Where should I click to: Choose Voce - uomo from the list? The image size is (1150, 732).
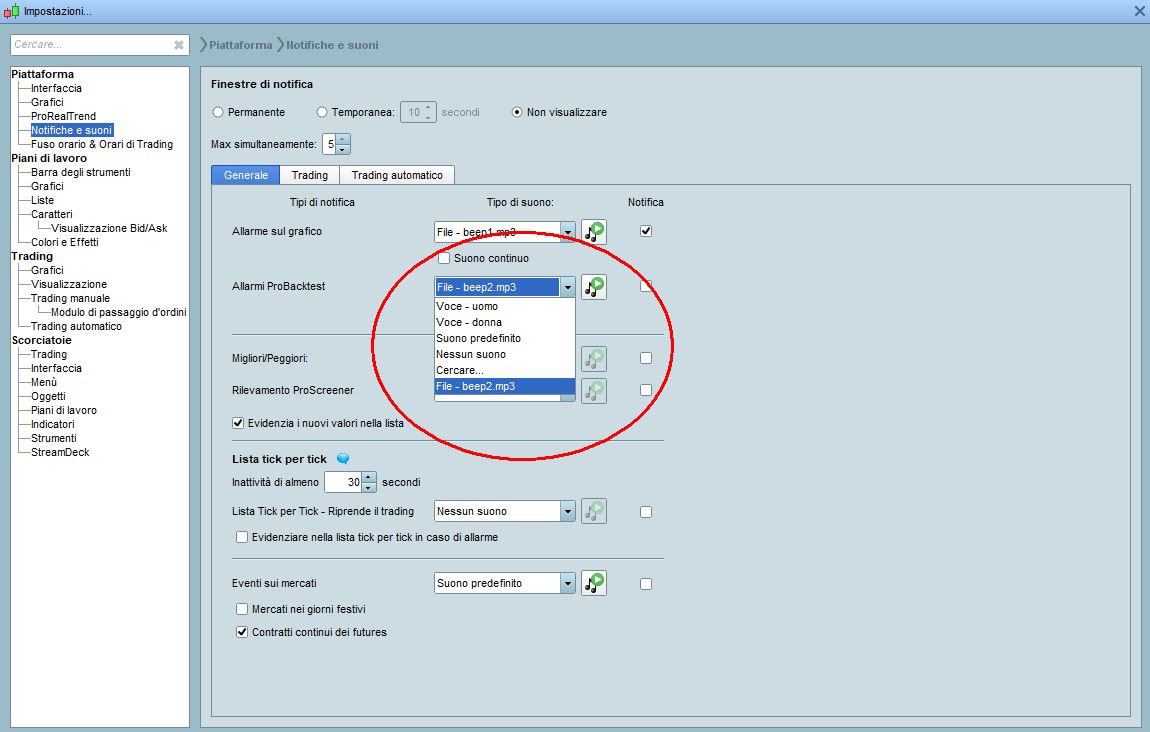coord(505,307)
